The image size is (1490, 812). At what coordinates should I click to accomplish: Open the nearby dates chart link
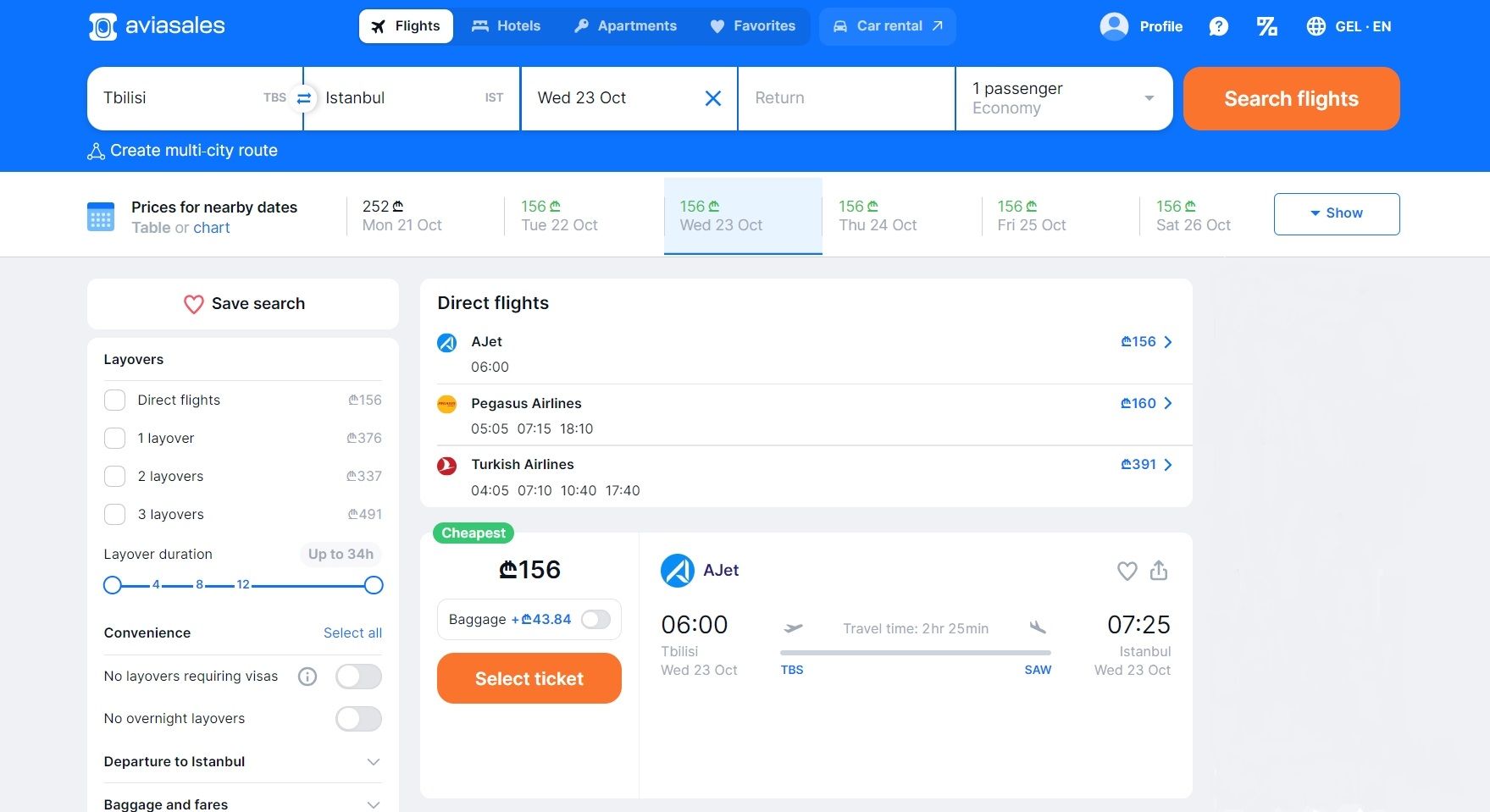(212, 228)
